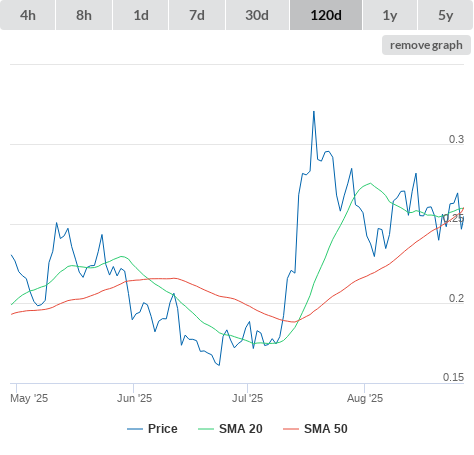
Task: Open the 1y time range view
Action: click(390, 15)
